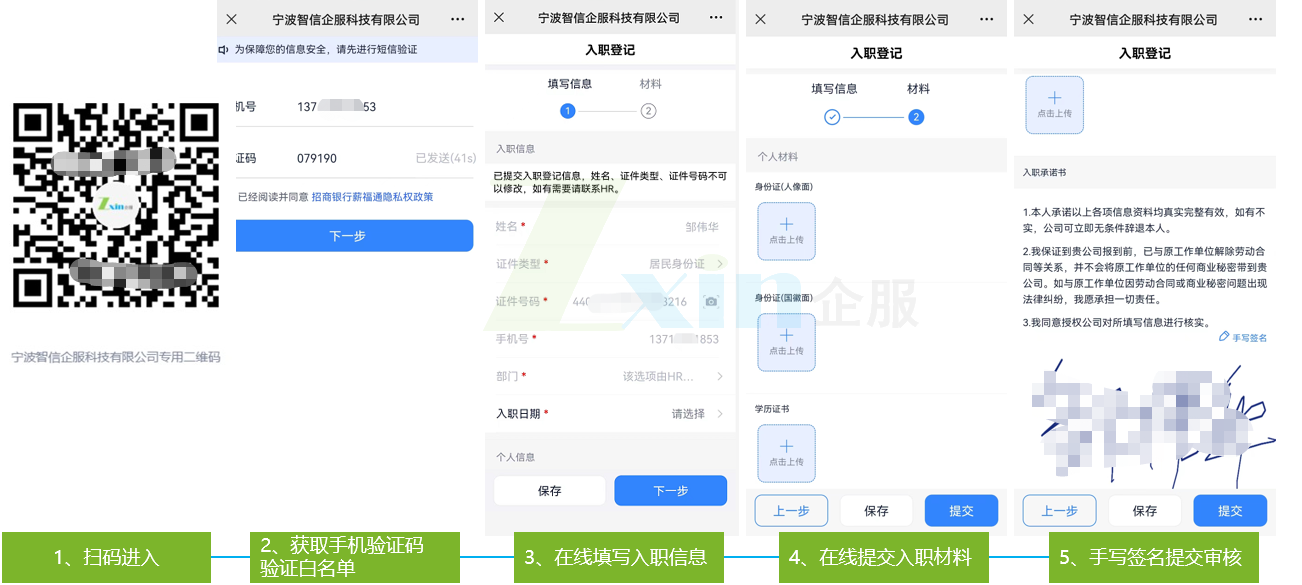Screen dimensions: 1302x585
Task: Expand the 证件类型 selector showing 居民身份证
Action: click(610, 264)
